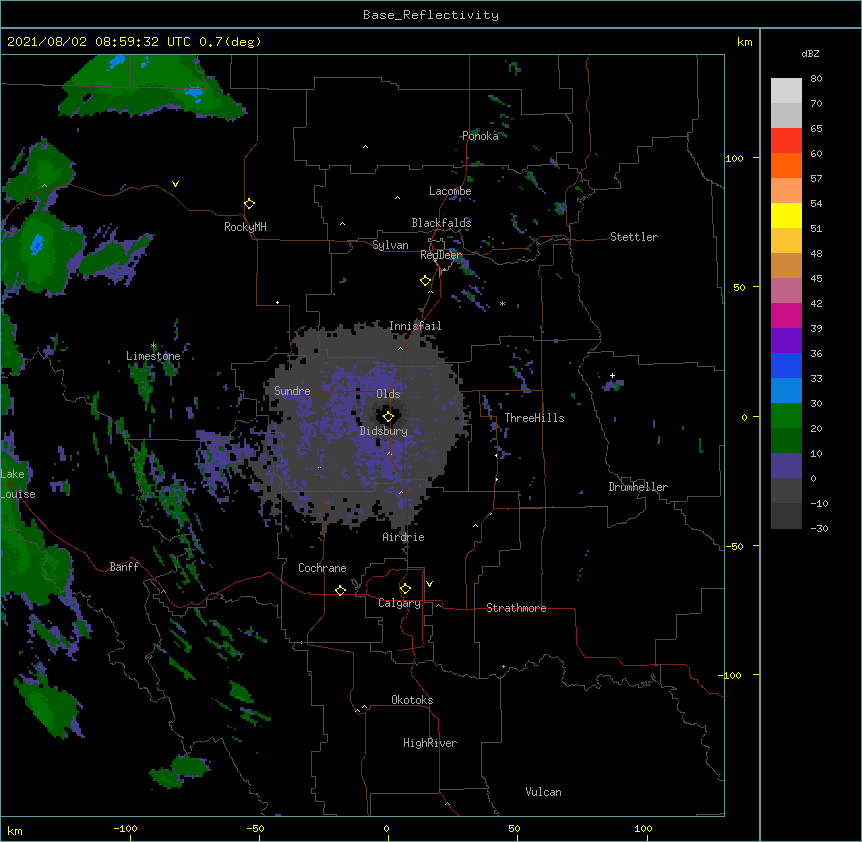Image resolution: width=862 pixels, height=842 pixels.
Task: Click the yellow diamond marker below Cochrane
Action: pos(340,590)
